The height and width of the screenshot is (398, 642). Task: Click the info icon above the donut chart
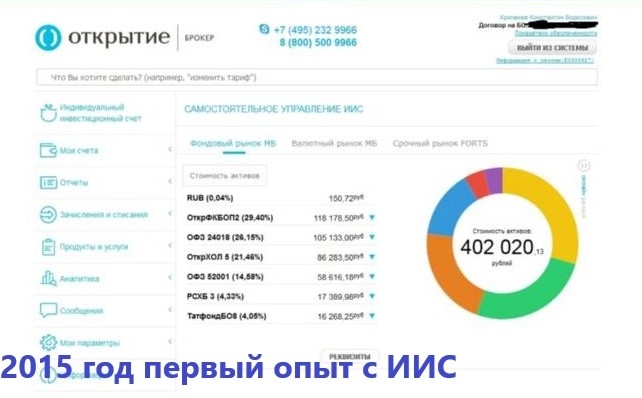click(584, 165)
